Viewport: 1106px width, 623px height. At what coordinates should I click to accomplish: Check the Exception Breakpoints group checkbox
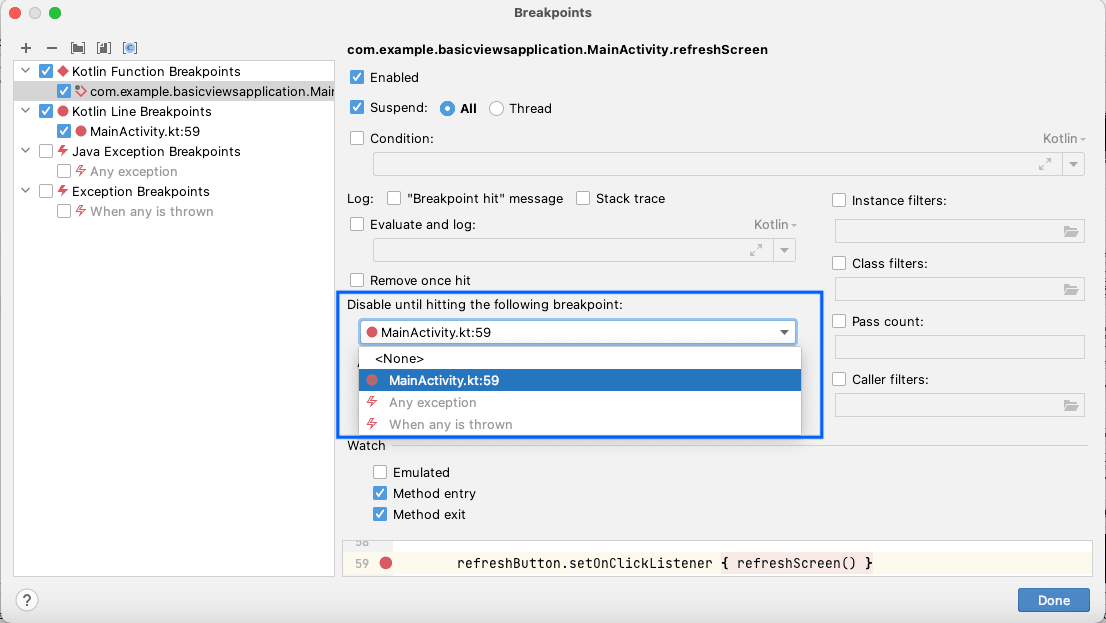click(46, 191)
